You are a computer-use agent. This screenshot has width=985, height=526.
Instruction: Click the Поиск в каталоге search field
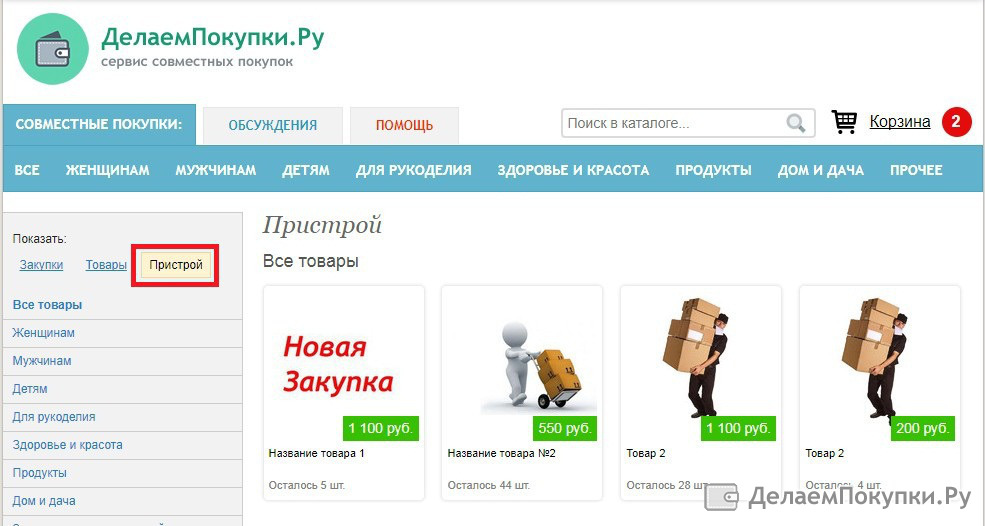point(688,123)
